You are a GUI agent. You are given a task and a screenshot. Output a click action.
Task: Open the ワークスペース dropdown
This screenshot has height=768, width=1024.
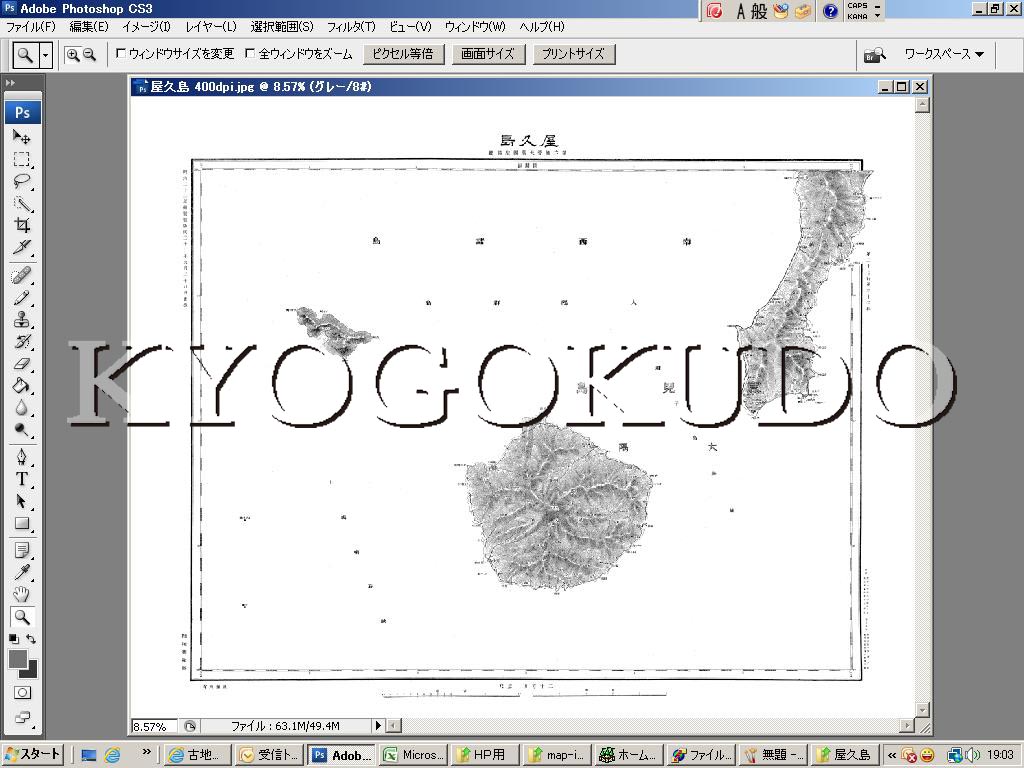[x=944, y=54]
